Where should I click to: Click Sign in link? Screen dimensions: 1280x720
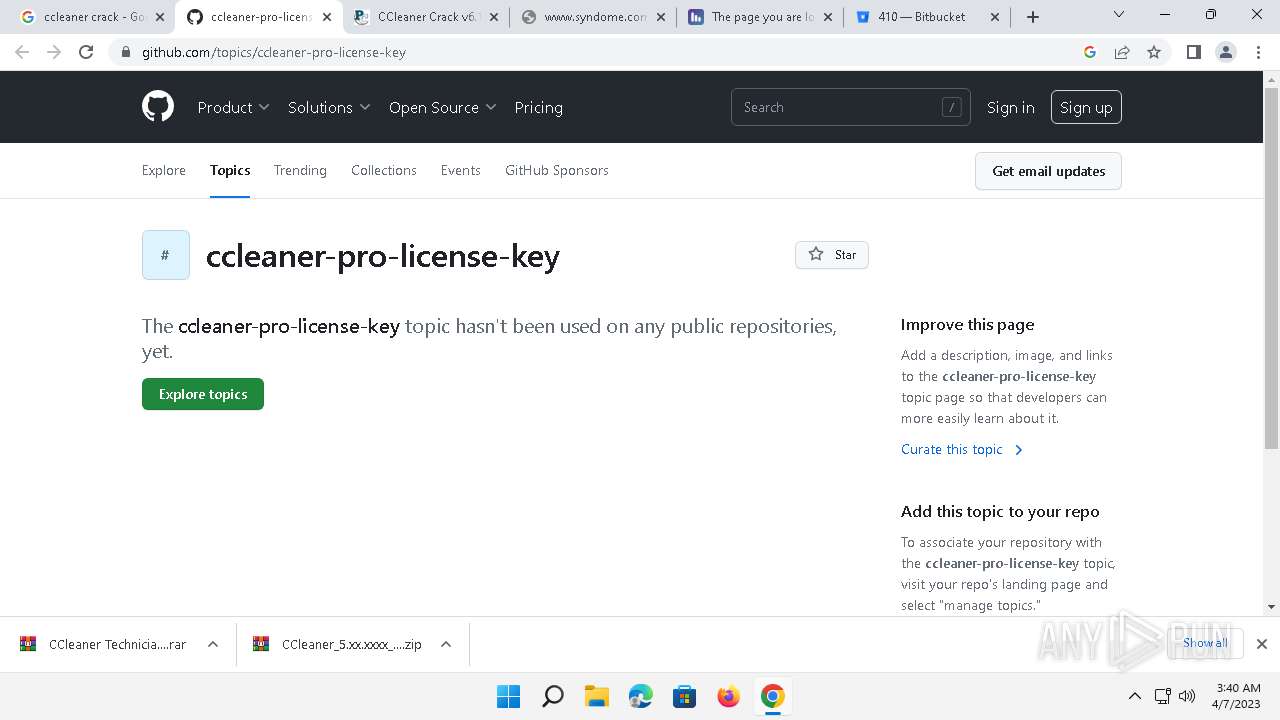tap(1011, 107)
